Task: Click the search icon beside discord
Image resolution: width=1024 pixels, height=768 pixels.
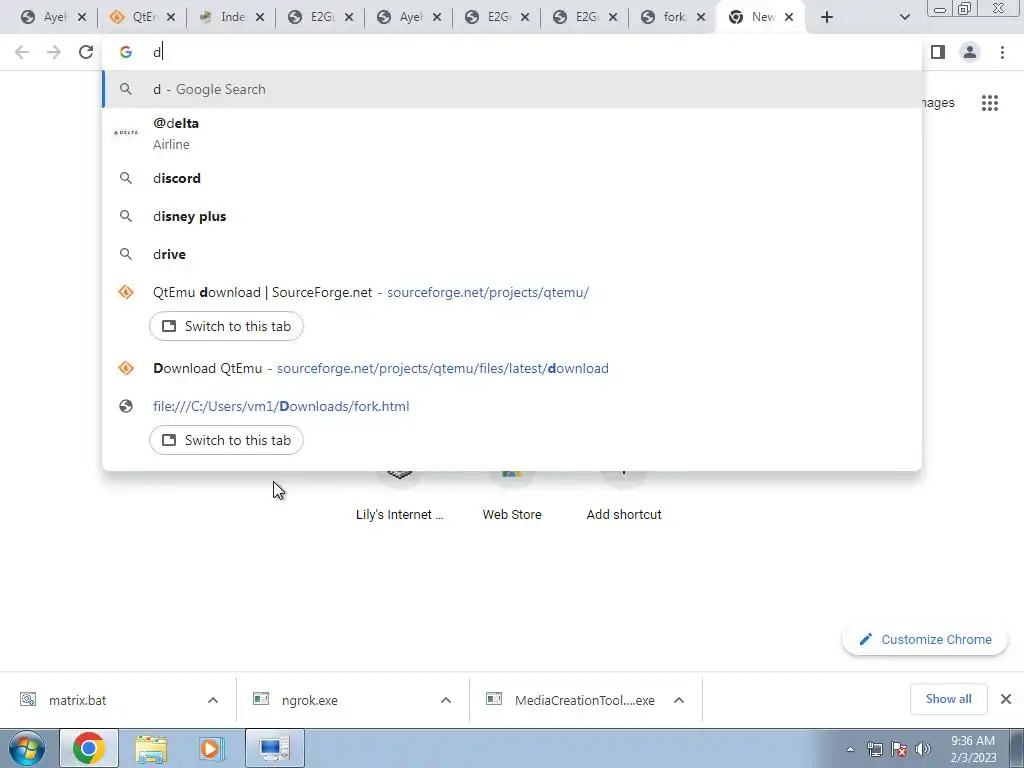Action: point(125,178)
